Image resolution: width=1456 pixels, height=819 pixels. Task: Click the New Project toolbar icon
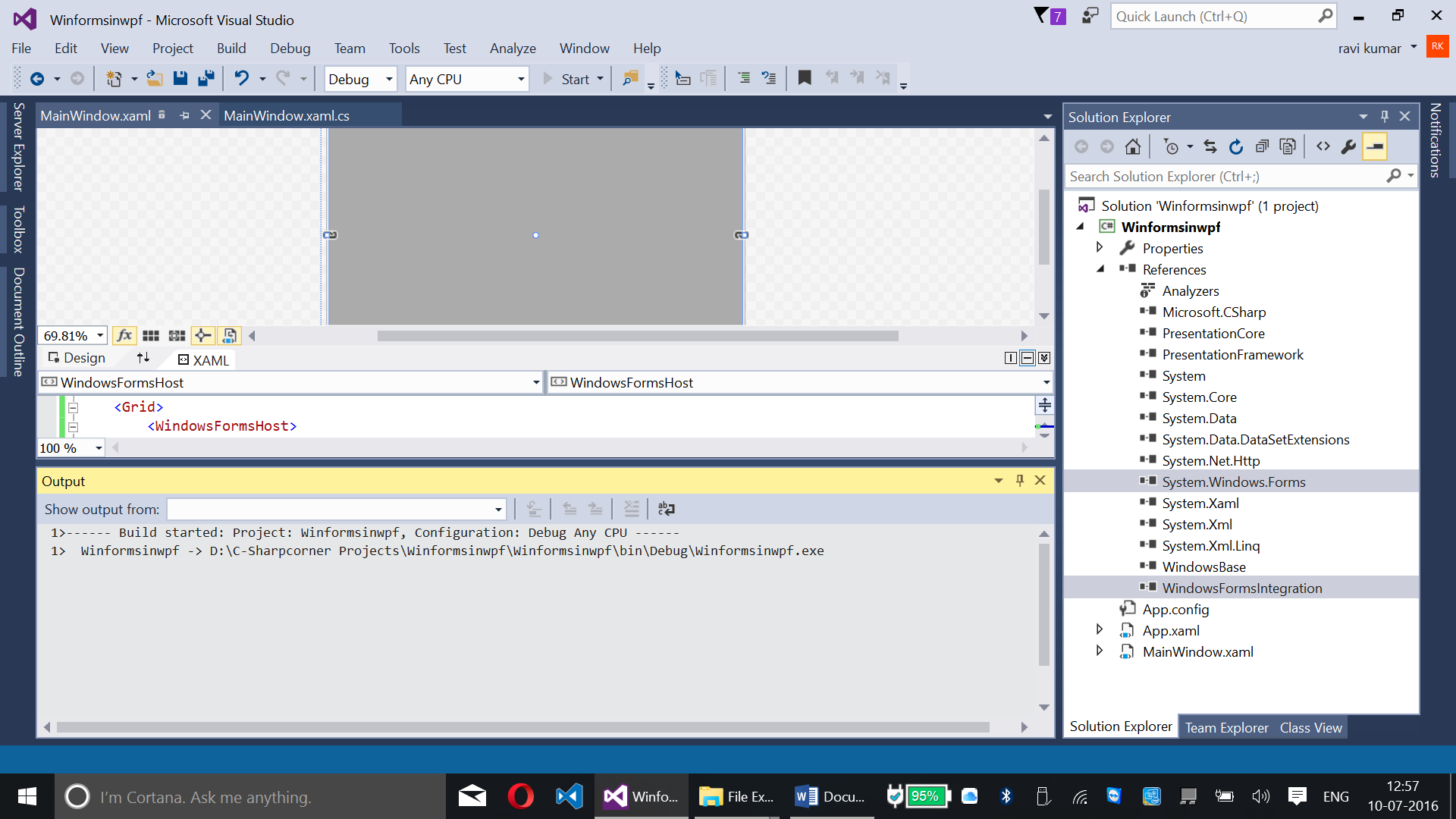pos(114,78)
